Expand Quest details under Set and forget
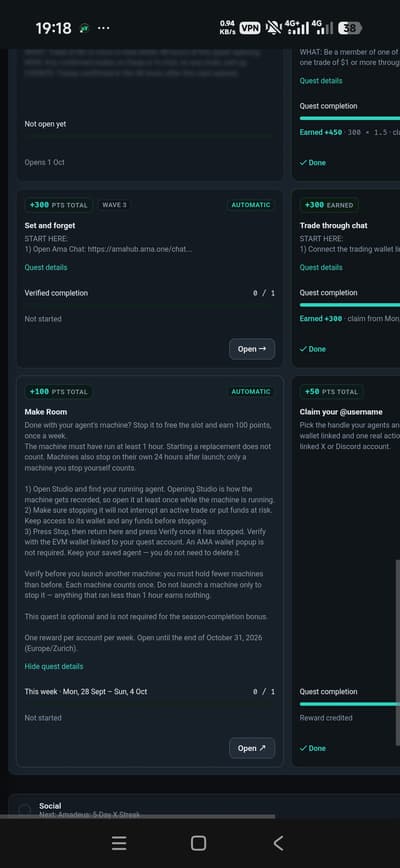 click(x=46, y=267)
